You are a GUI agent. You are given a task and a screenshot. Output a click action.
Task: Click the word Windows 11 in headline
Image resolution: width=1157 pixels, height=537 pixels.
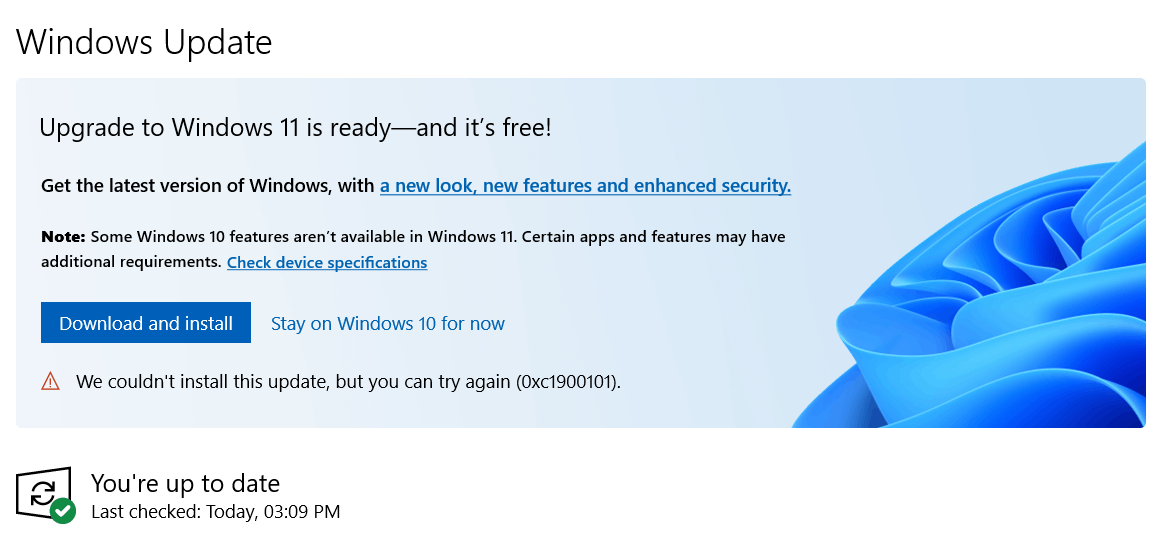coord(235,128)
